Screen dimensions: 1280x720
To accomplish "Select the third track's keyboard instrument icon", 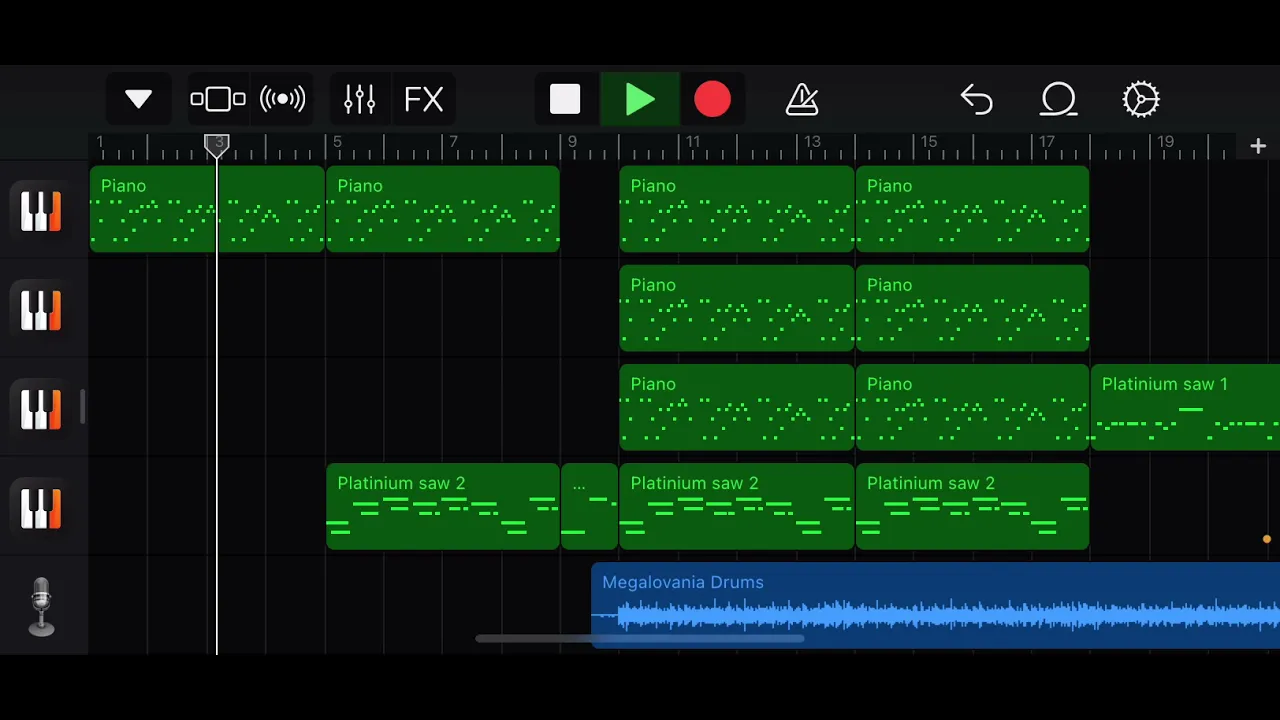I will click(x=41, y=409).
